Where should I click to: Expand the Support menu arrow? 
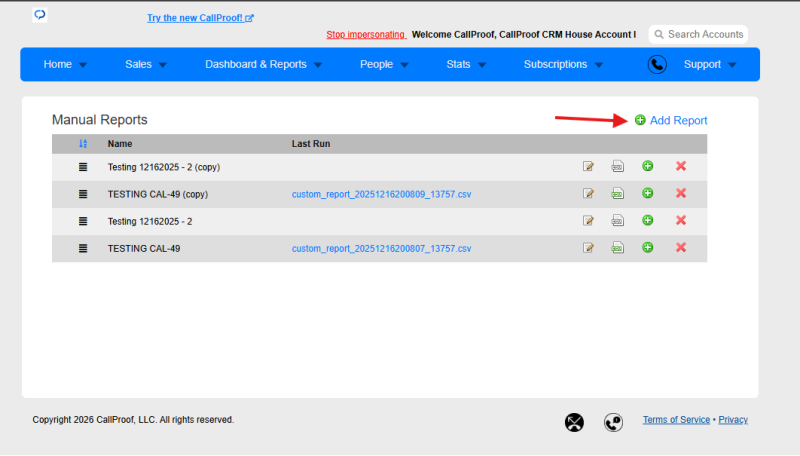pos(733,65)
